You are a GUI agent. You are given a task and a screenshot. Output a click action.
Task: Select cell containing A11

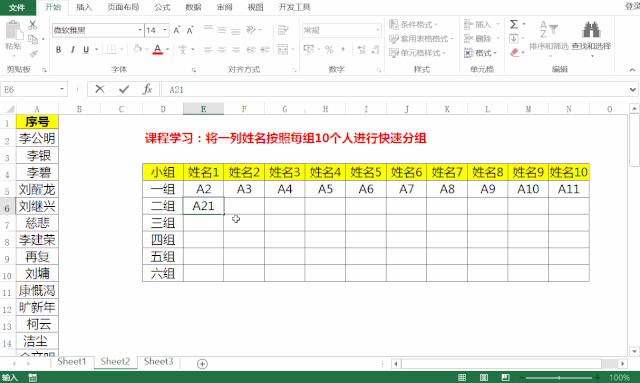569,189
